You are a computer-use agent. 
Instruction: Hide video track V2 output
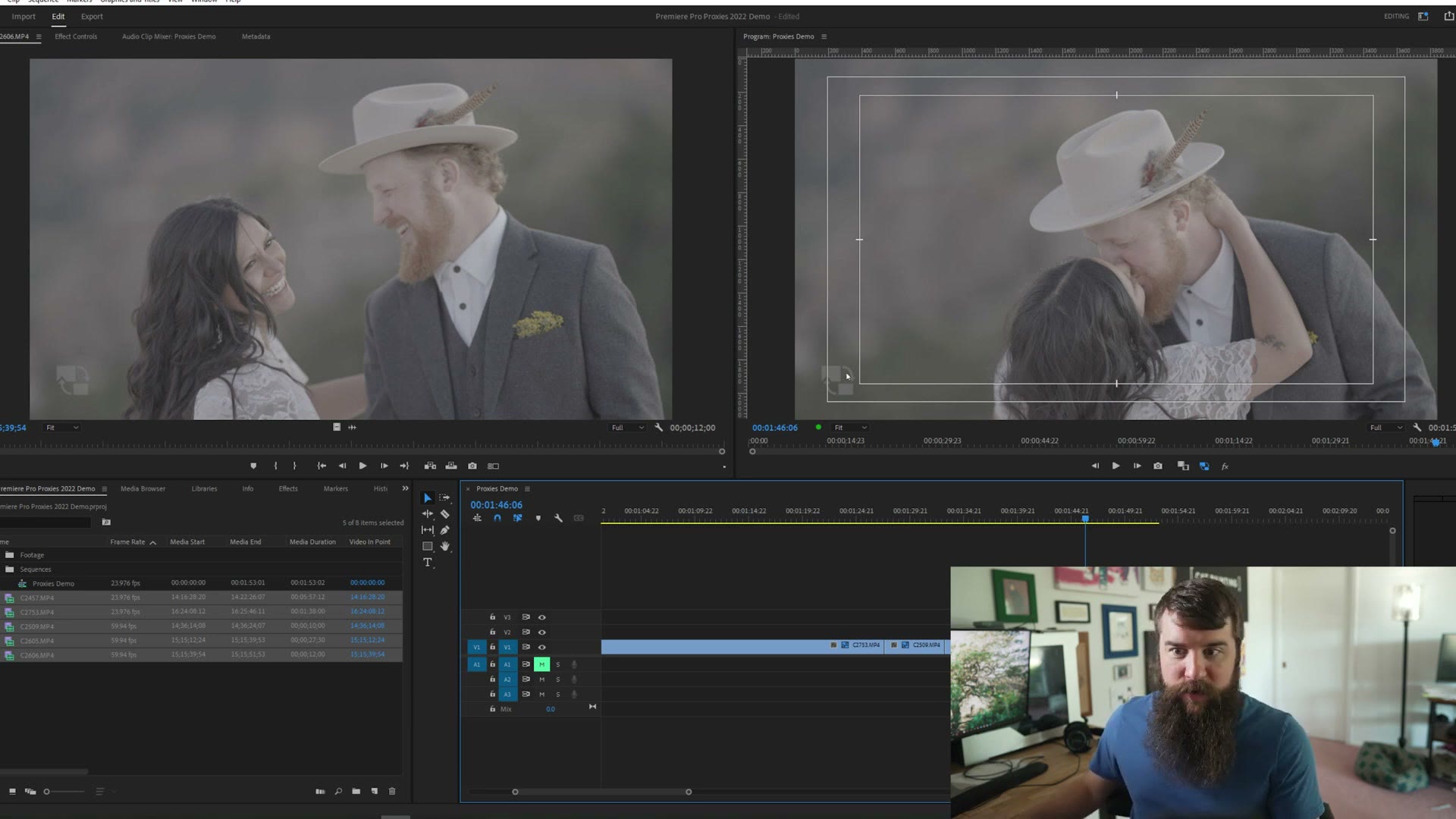pos(541,632)
